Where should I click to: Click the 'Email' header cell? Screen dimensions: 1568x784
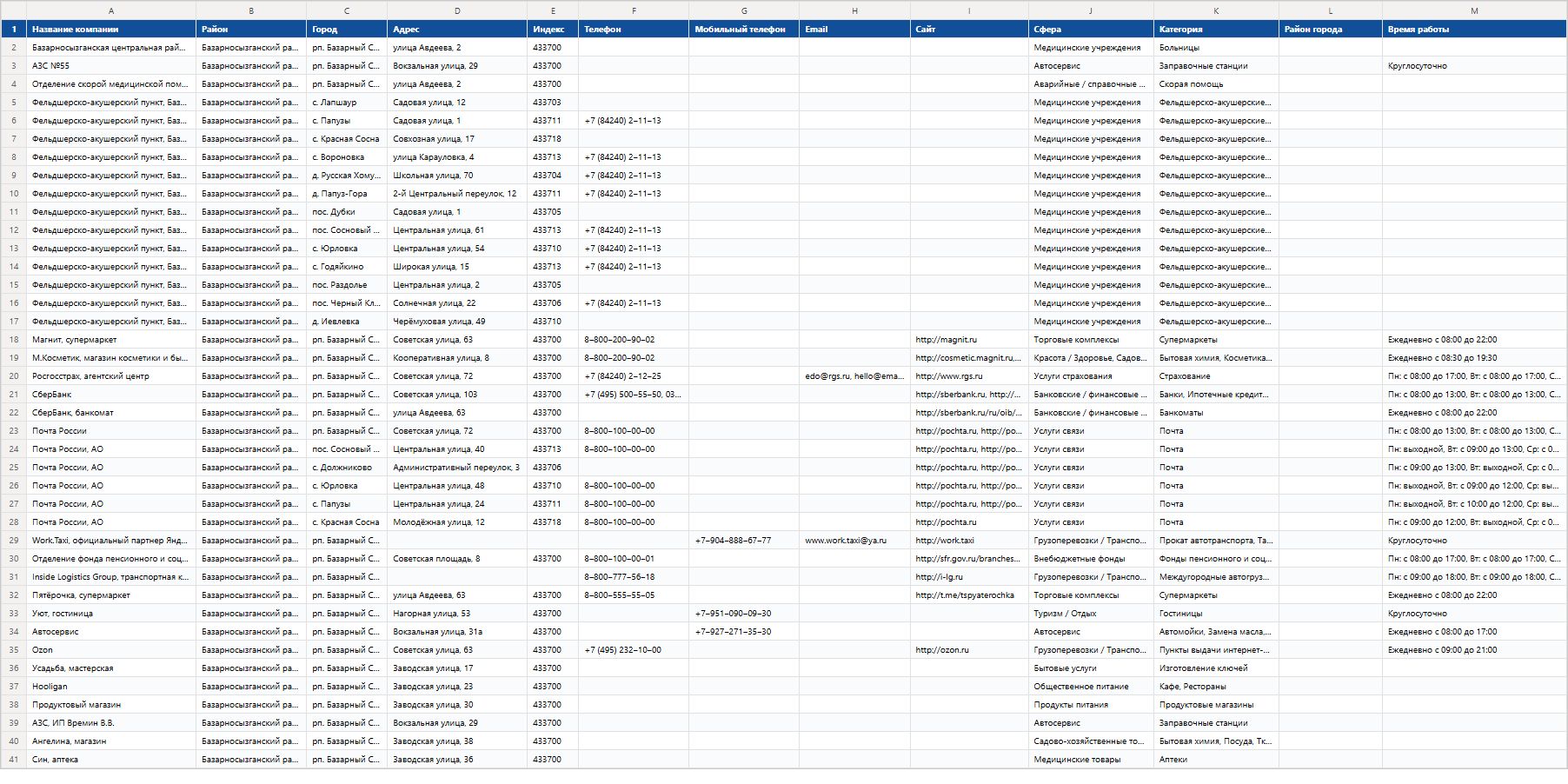pyautogui.click(x=854, y=30)
